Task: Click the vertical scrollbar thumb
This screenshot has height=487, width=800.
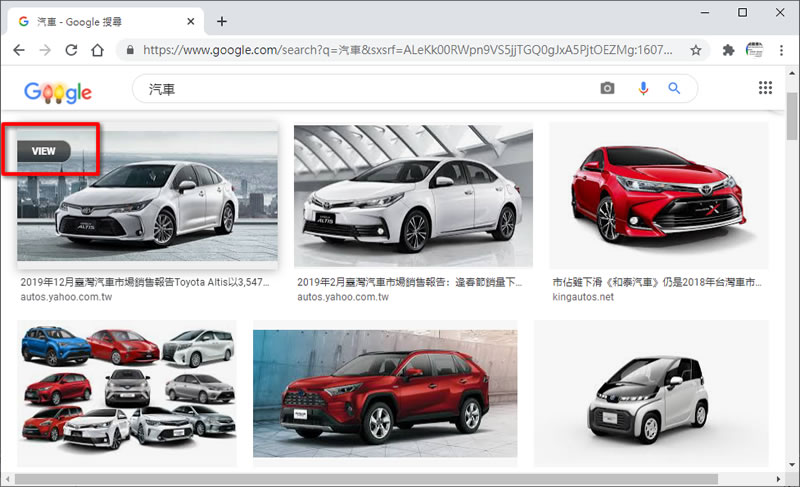Action: (x=791, y=116)
